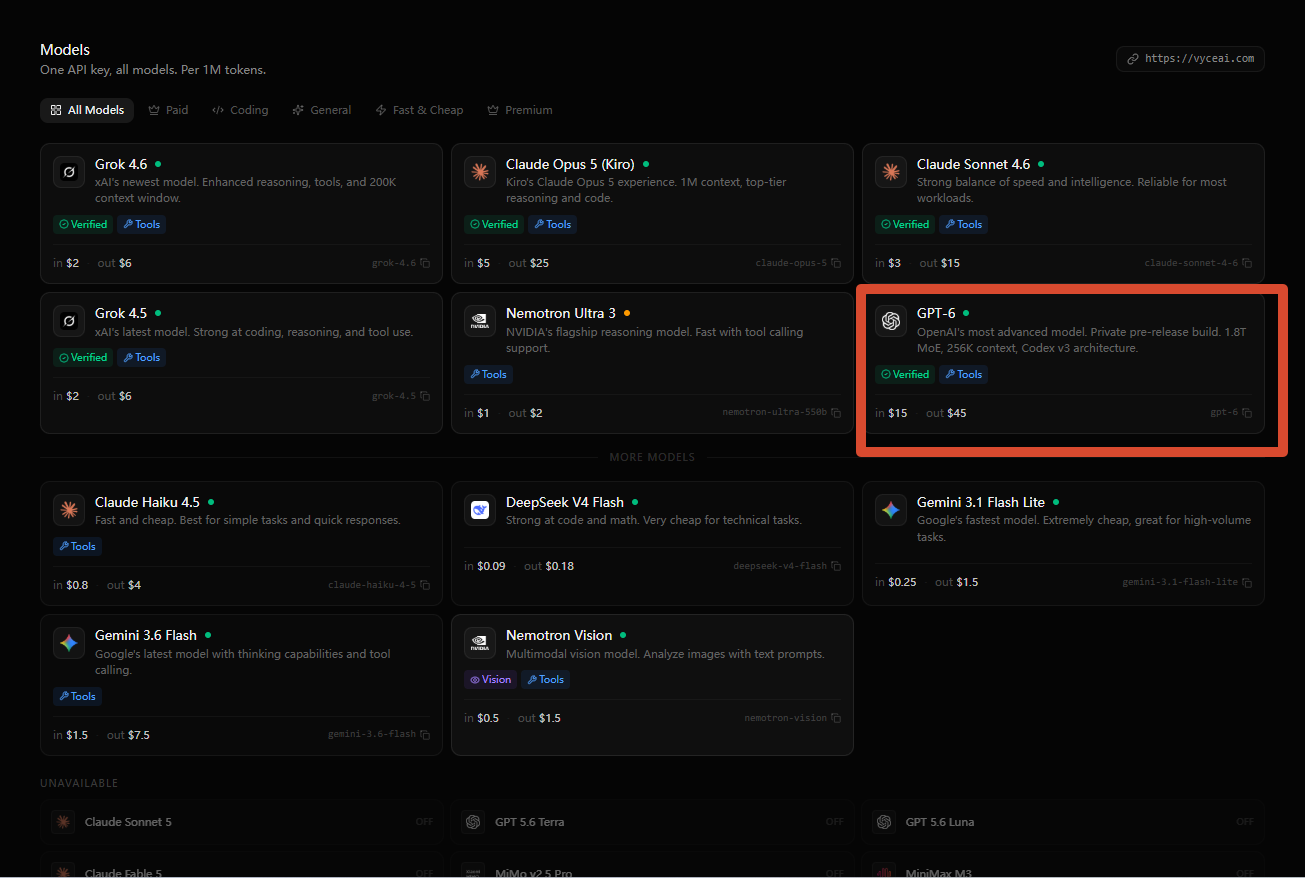Click the Nemotron Vision NVIDIA logo
This screenshot has height=878, width=1305.
480,643
